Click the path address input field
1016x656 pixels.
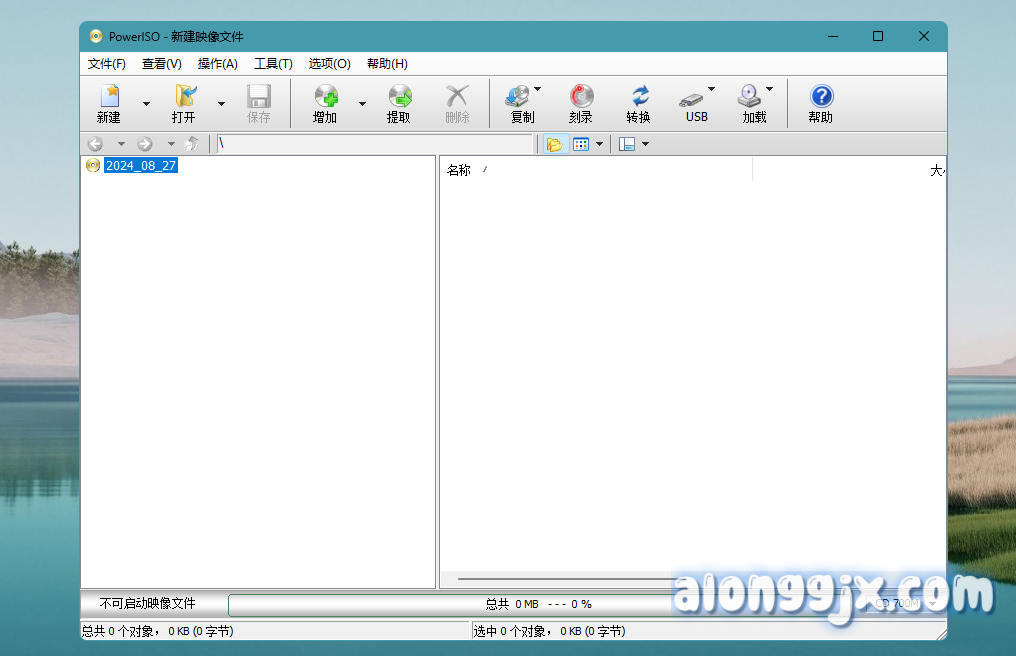pyautogui.click(x=375, y=144)
